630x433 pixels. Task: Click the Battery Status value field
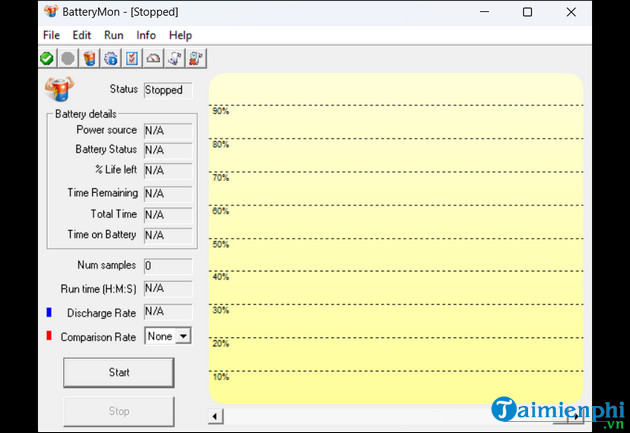click(168, 150)
